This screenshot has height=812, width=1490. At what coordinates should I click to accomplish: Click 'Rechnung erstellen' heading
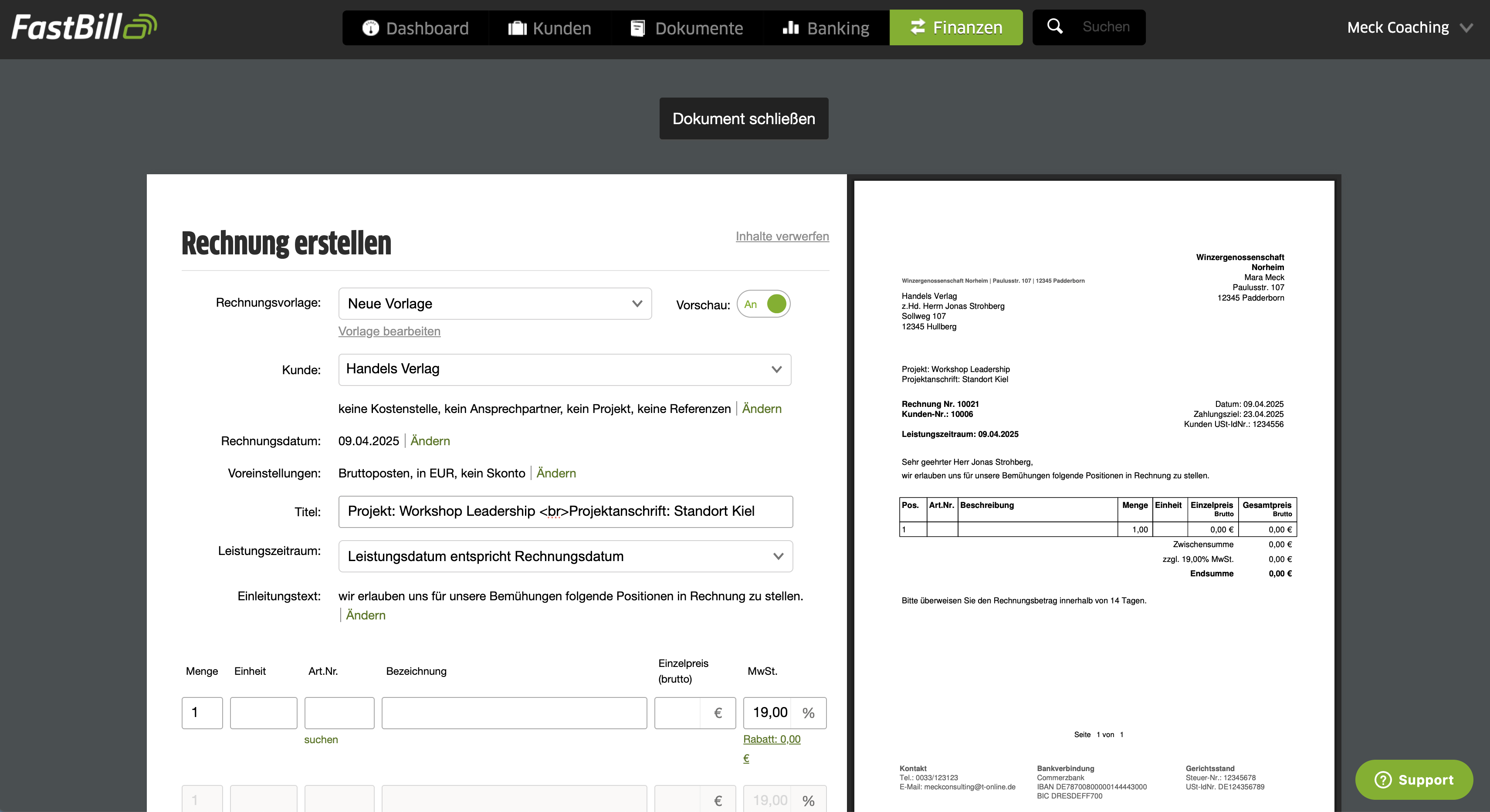click(x=286, y=243)
